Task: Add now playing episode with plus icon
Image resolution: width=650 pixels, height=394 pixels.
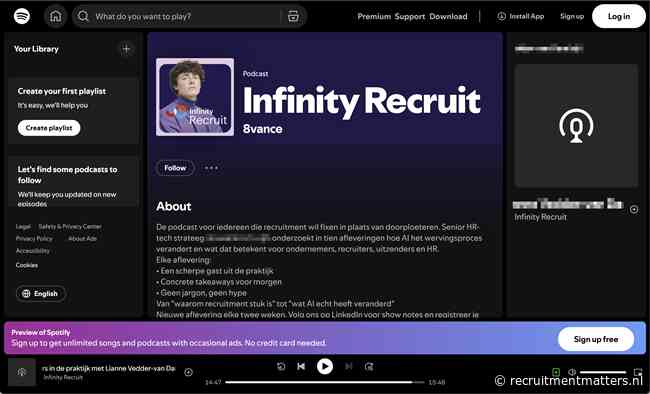Action: pyautogui.click(x=188, y=372)
